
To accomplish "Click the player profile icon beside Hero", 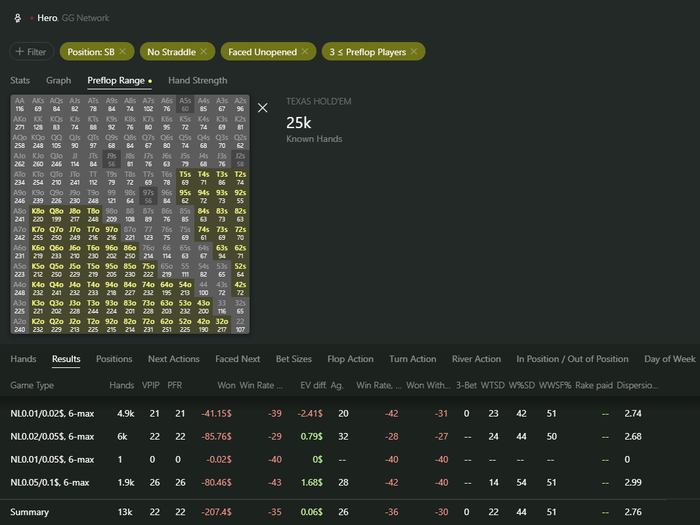I will (17, 18).
